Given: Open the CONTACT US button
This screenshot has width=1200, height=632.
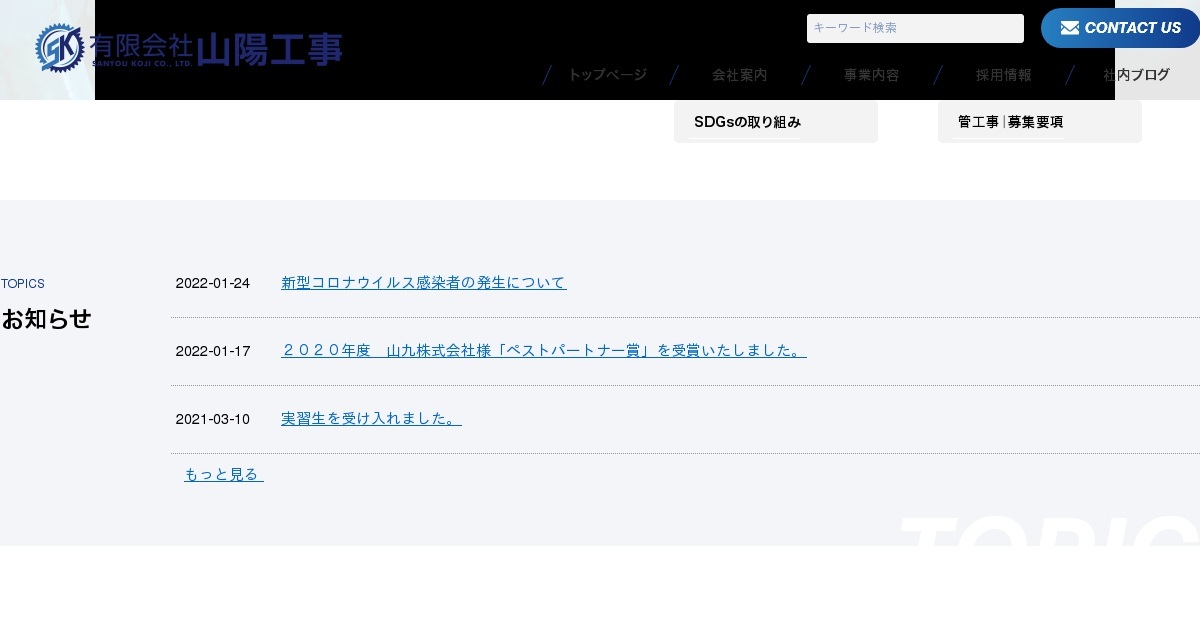Looking at the screenshot, I should [x=1120, y=28].
